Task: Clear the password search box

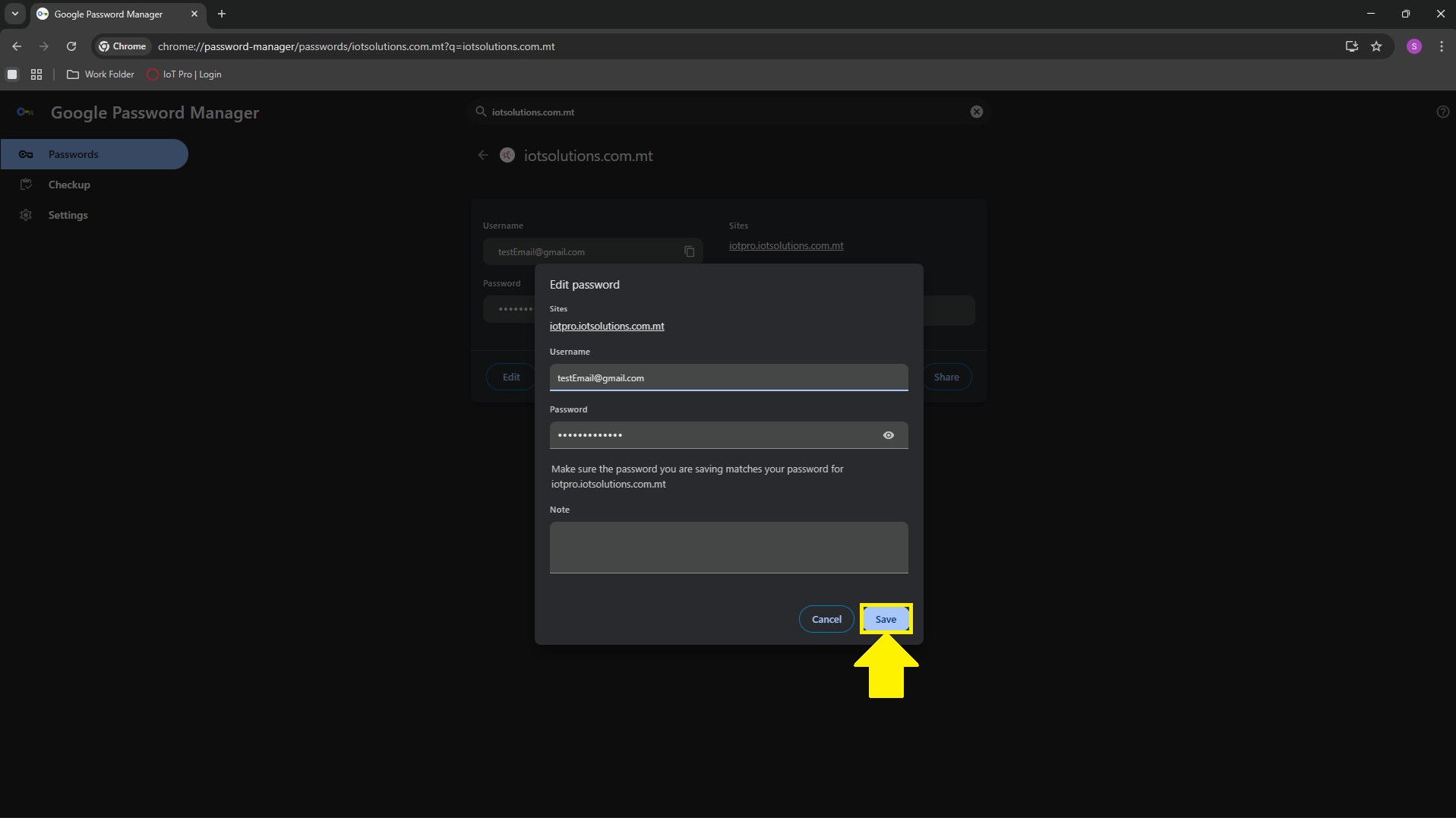Action: coord(977,112)
